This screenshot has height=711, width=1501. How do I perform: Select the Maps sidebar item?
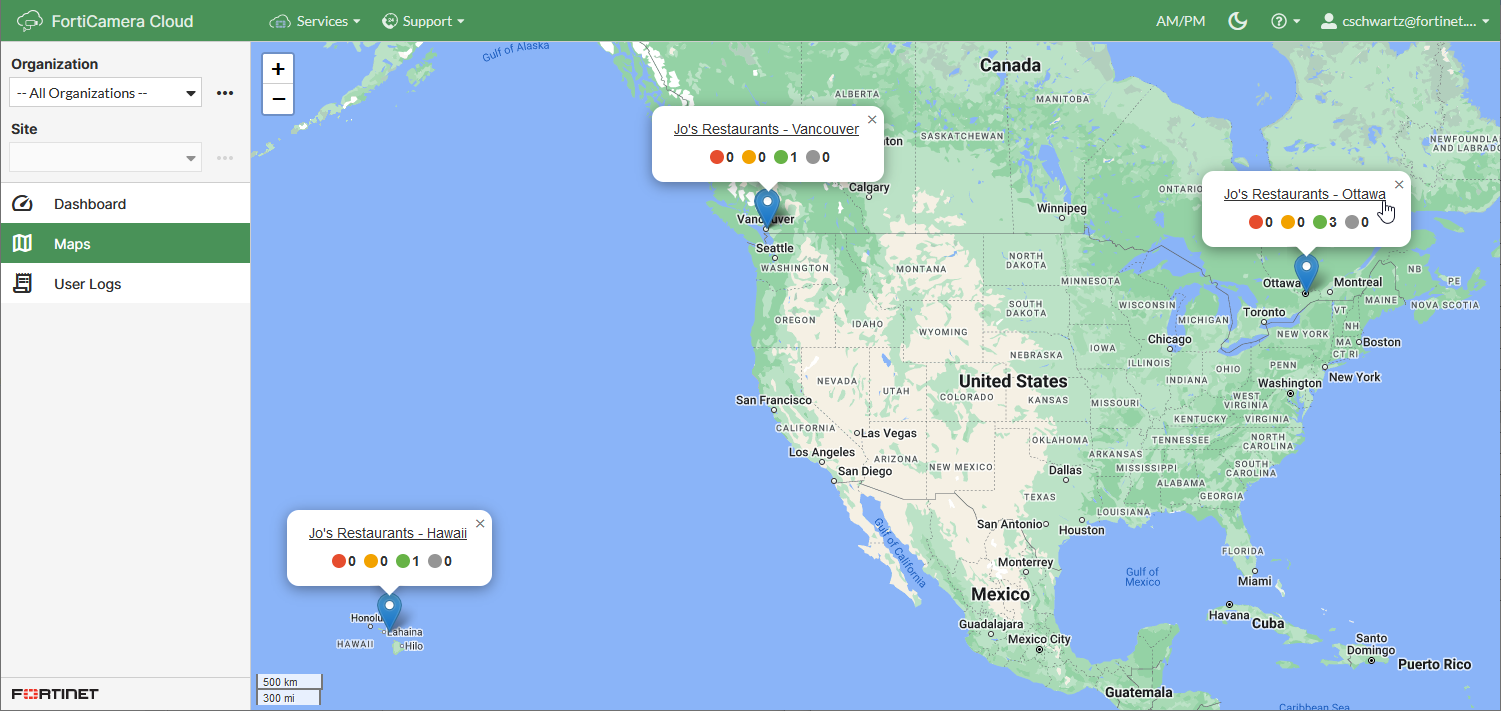click(125, 244)
